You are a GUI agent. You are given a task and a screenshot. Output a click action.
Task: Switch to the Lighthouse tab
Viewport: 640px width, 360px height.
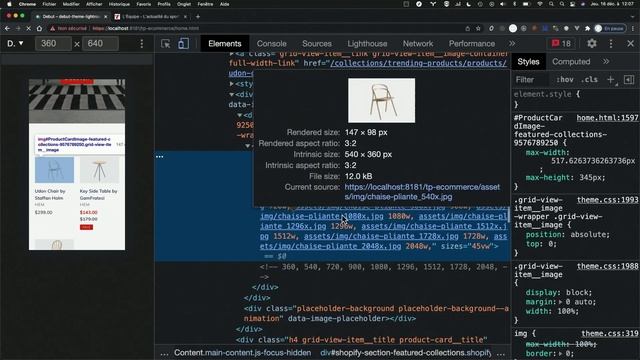(x=367, y=44)
